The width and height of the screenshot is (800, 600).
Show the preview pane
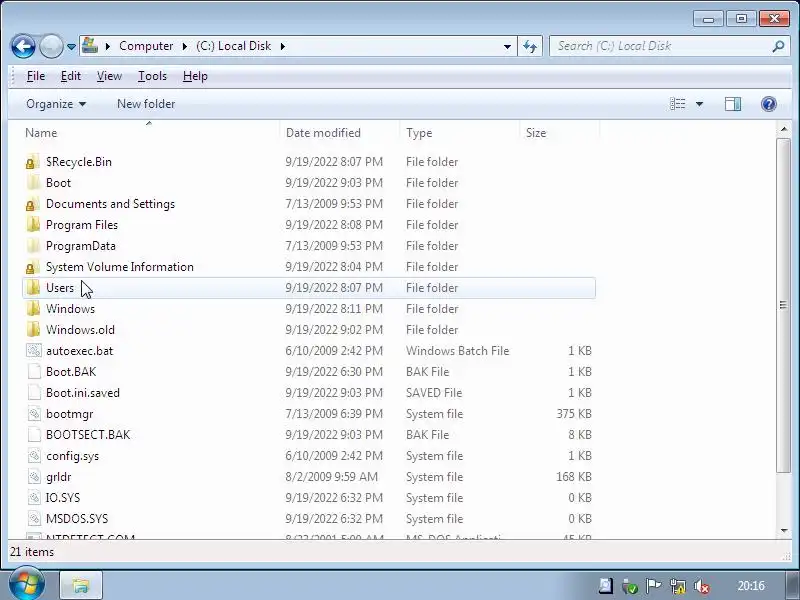pyautogui.click(x=733, y=104)
